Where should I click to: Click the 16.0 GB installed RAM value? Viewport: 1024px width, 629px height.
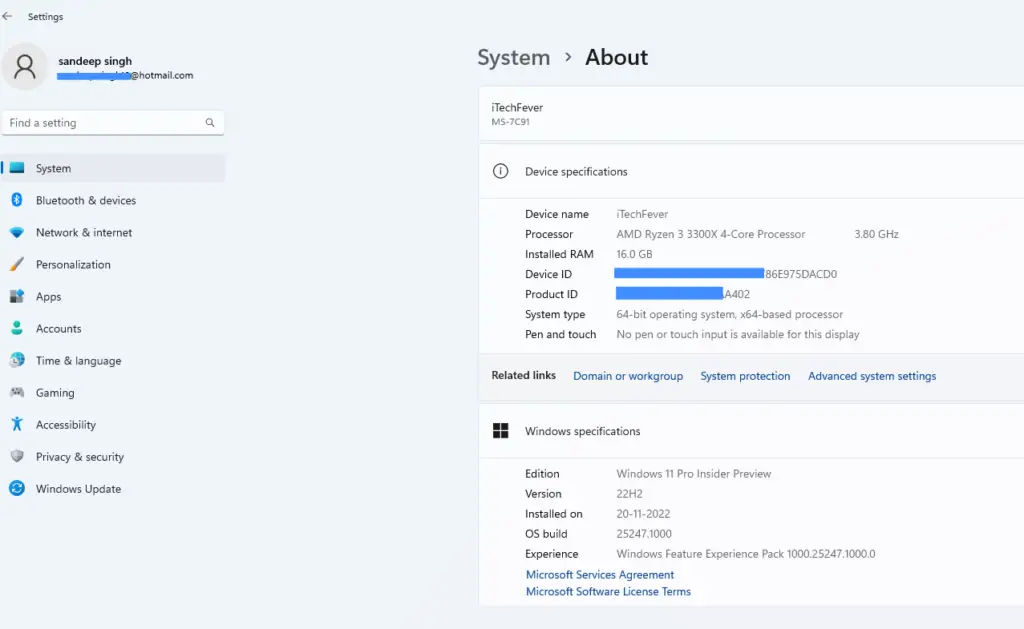634,254
